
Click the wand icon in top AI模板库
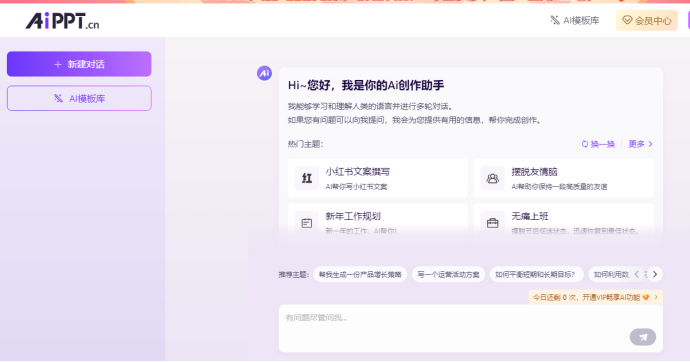[555, 20]
